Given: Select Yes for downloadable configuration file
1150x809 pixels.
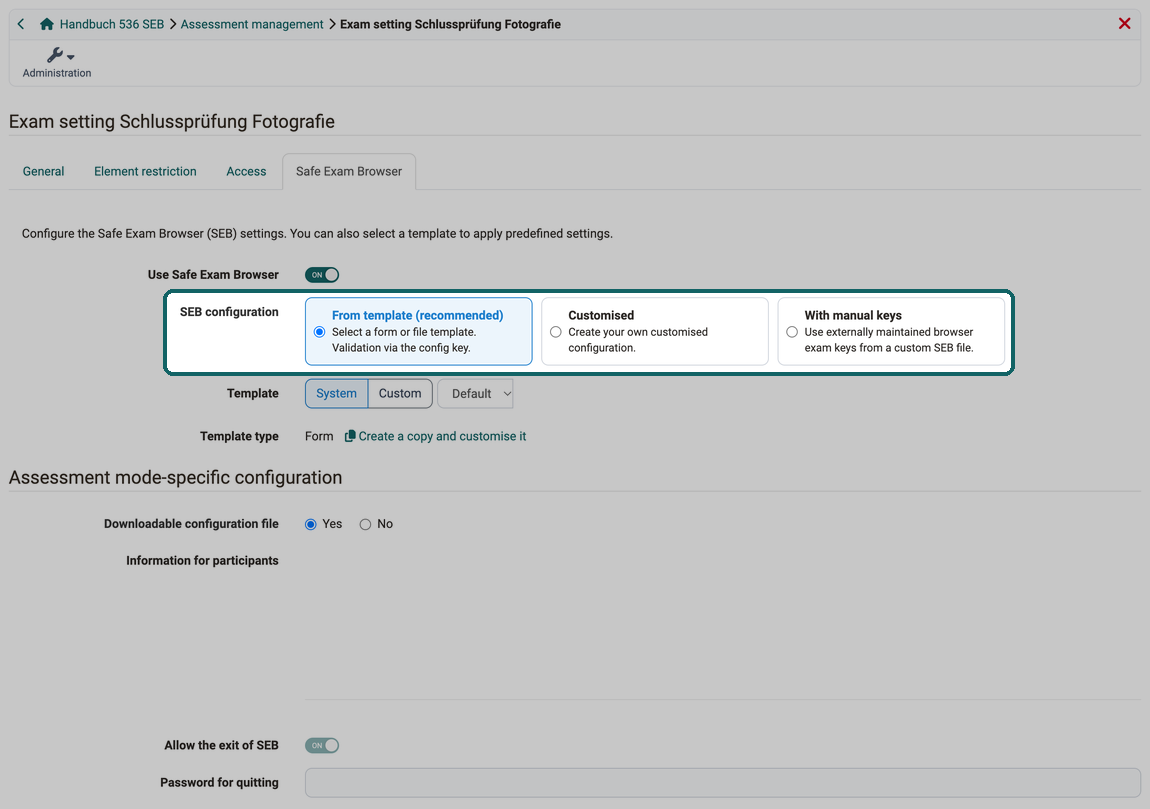Looking at the screenshot, I should tap(311, 524).
